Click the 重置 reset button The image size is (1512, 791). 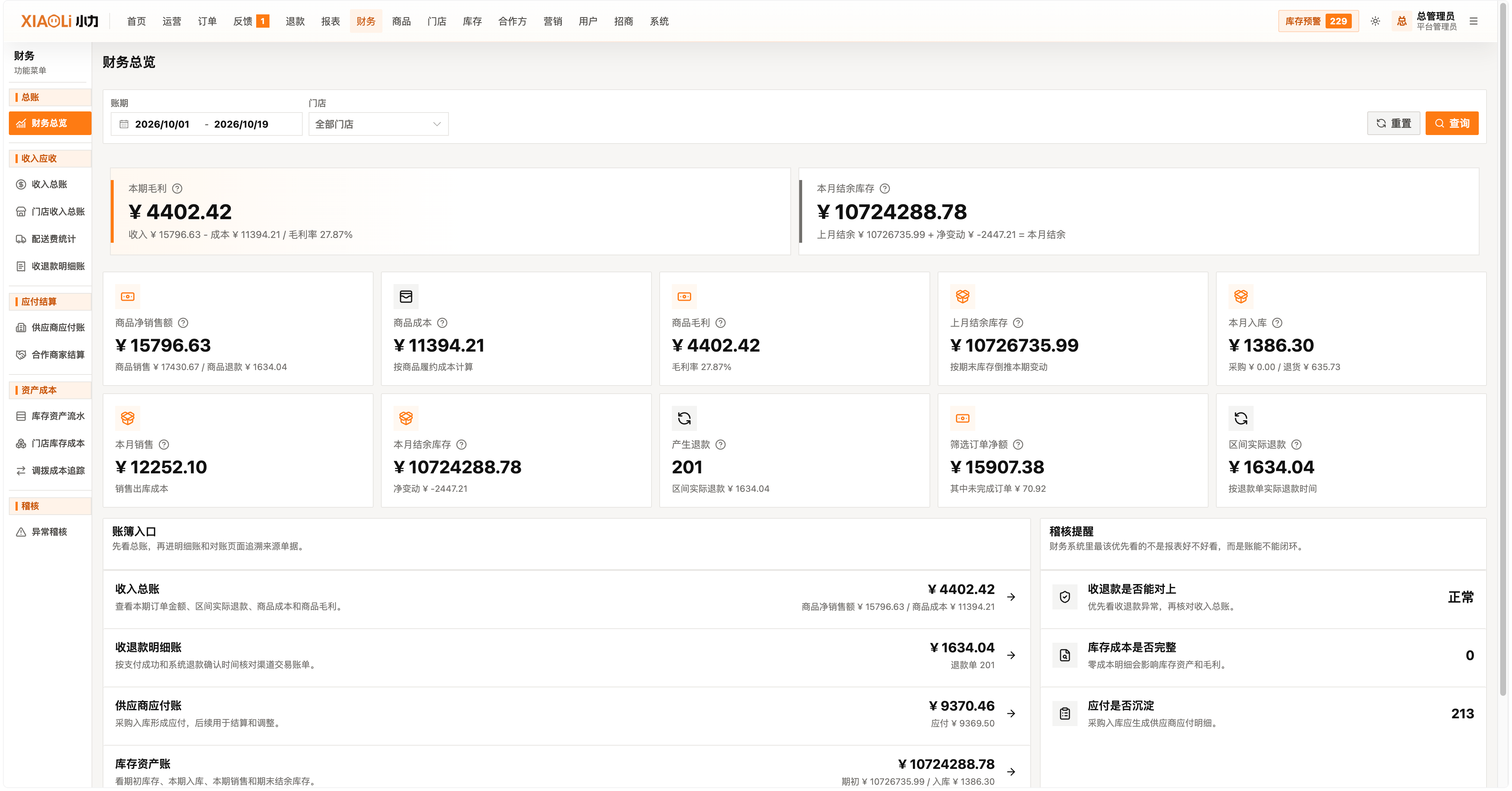click(x=1394, y=123)
